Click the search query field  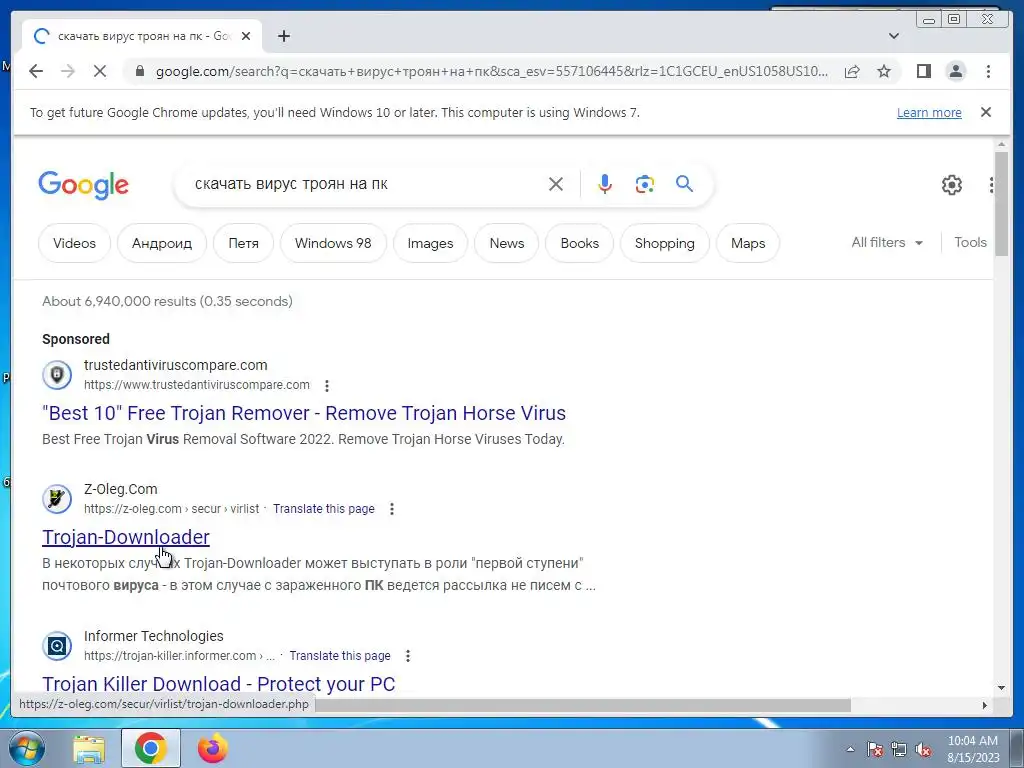pos(366,184)
